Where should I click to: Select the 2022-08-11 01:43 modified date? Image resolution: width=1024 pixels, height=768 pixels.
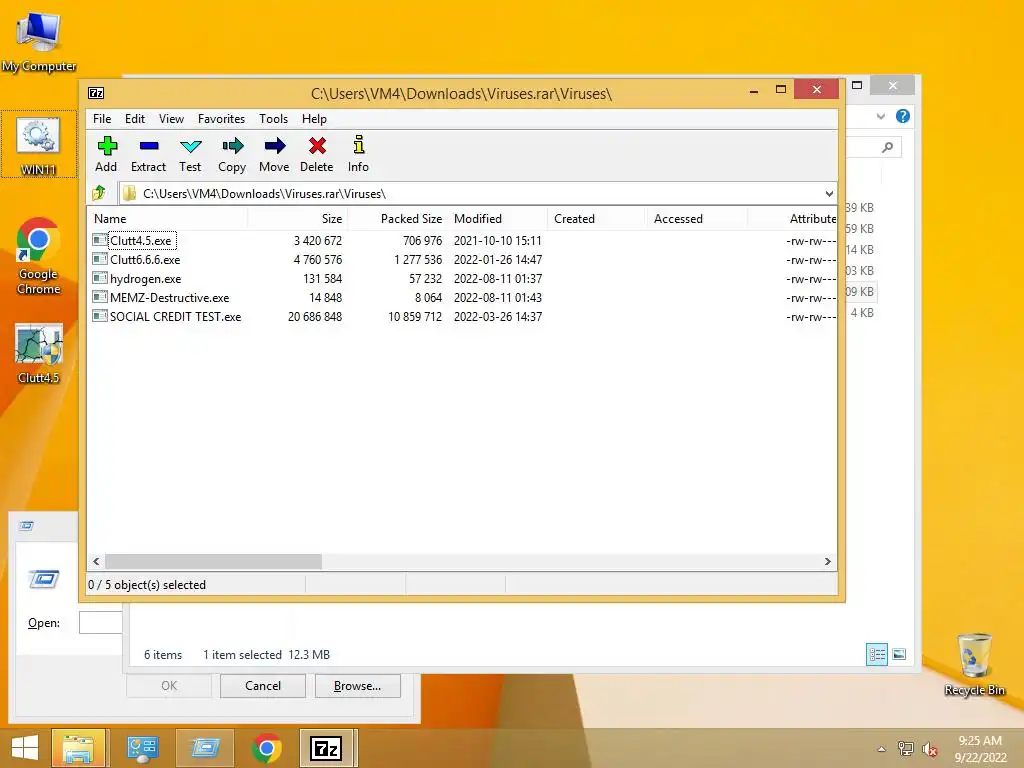498,298
